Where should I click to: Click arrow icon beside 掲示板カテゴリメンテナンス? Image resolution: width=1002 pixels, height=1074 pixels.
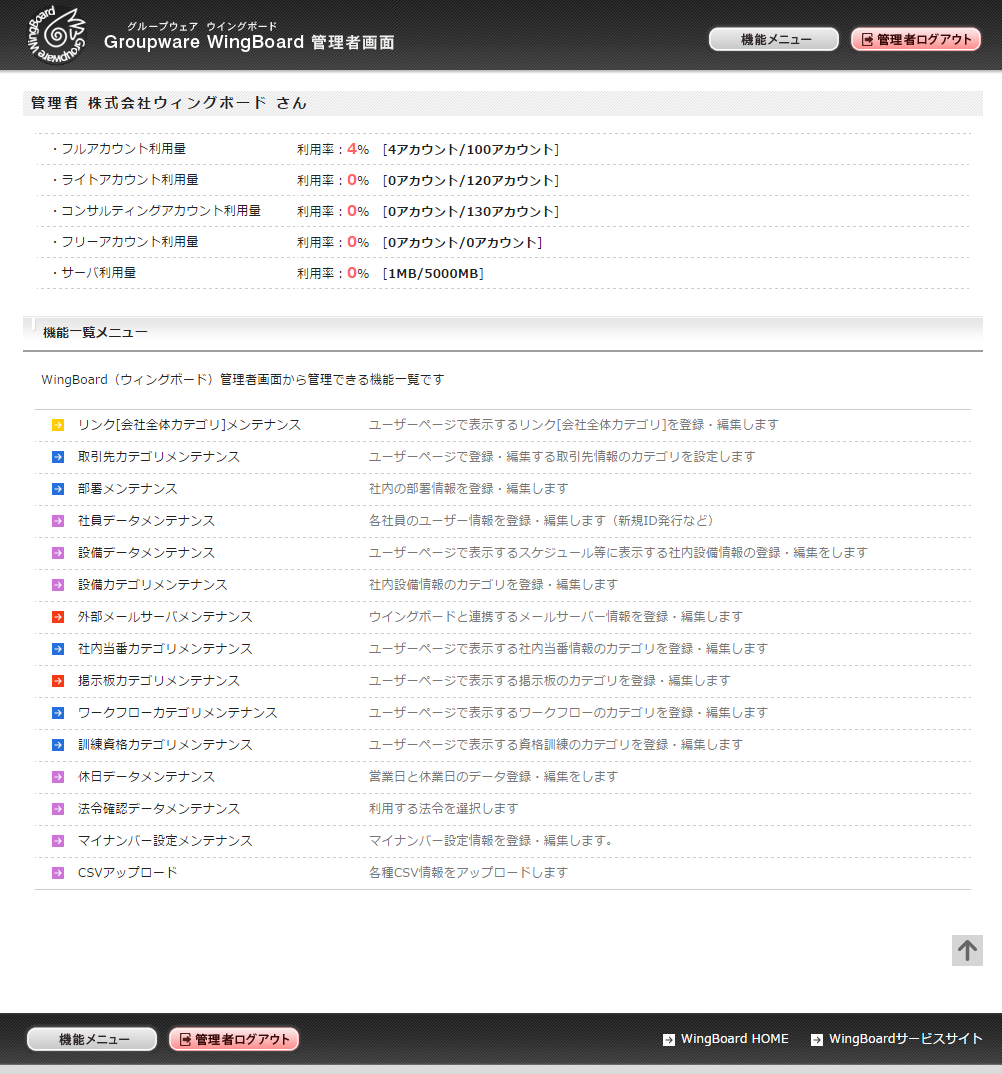pyautogui.click(x=58, y=682)
